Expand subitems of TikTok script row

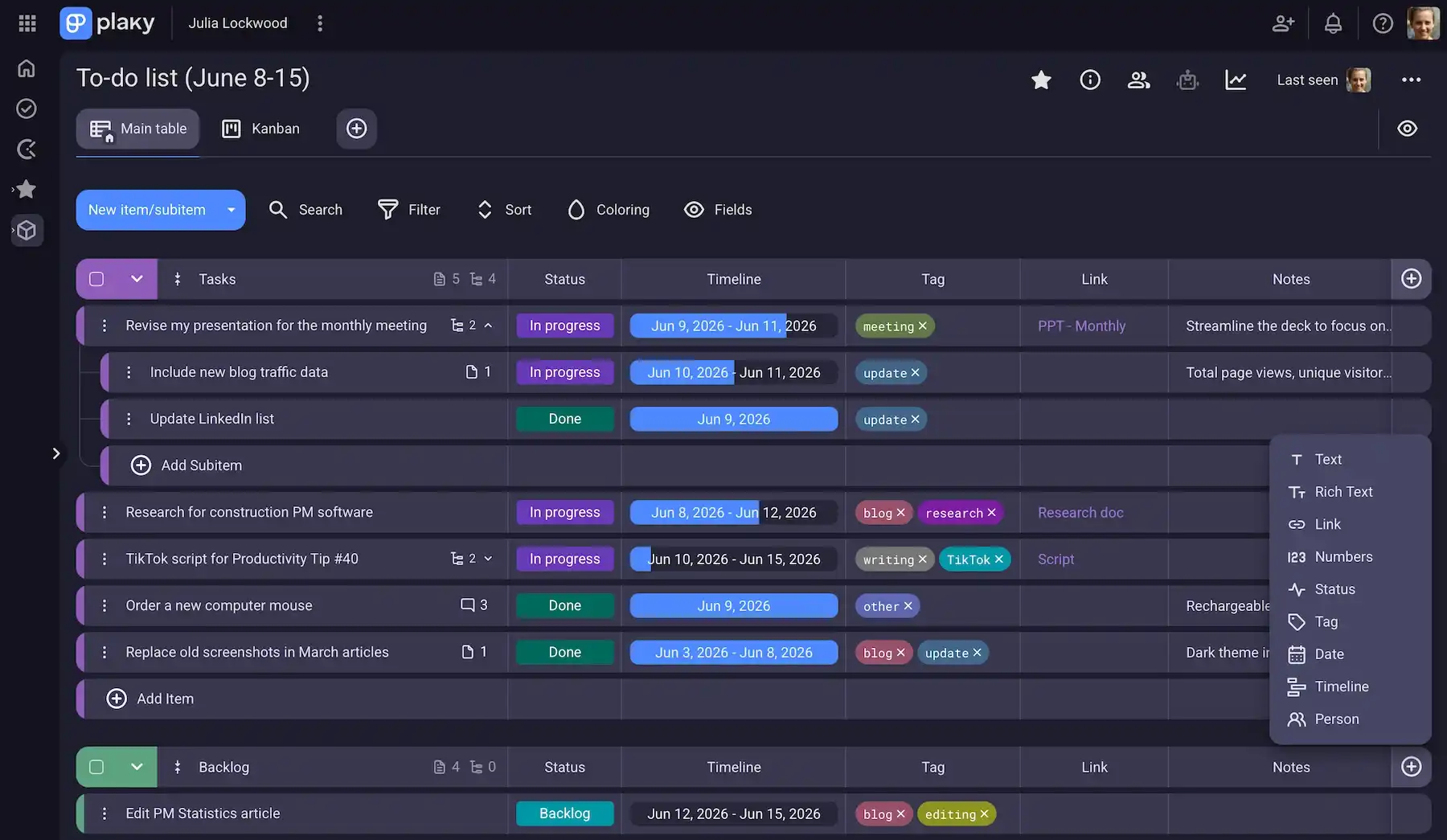point(488,559)
